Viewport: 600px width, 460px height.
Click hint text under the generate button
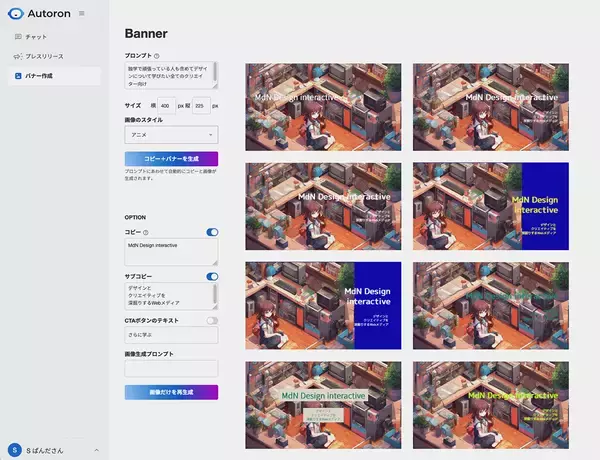170,175
